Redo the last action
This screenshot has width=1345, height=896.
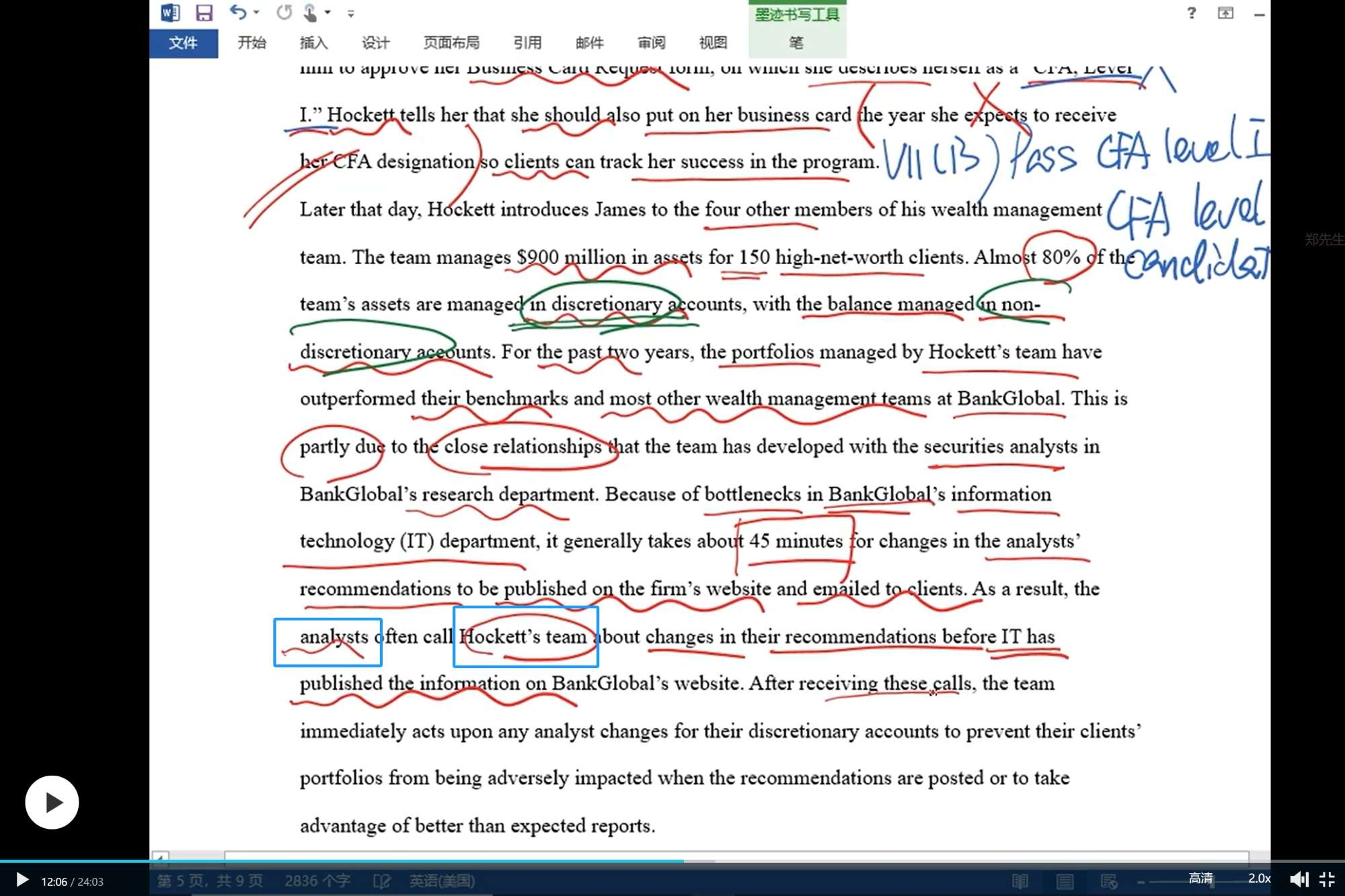click(284, 12)
